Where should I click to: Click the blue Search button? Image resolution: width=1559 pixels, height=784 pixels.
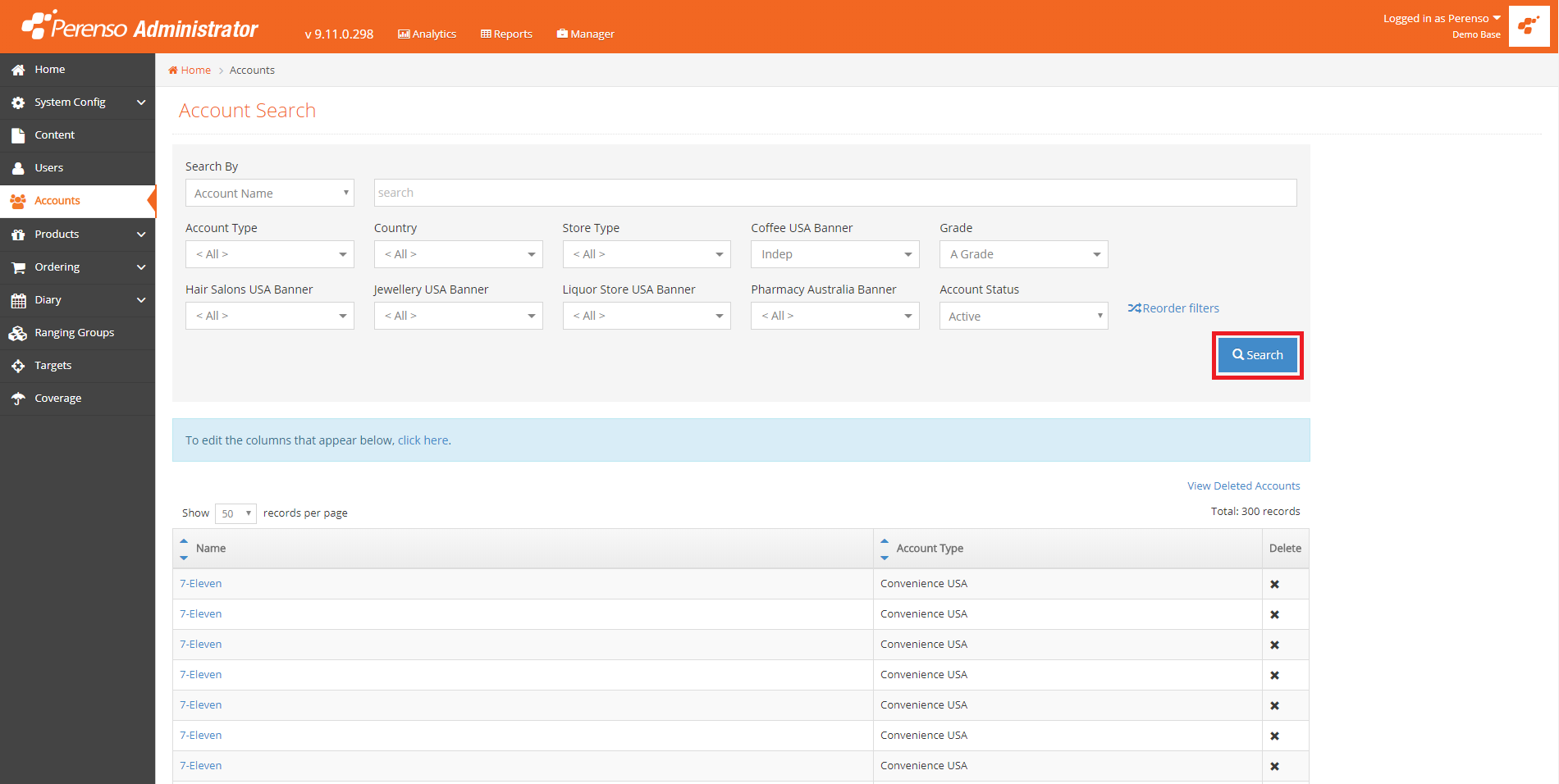click(x=1257, y=355)
